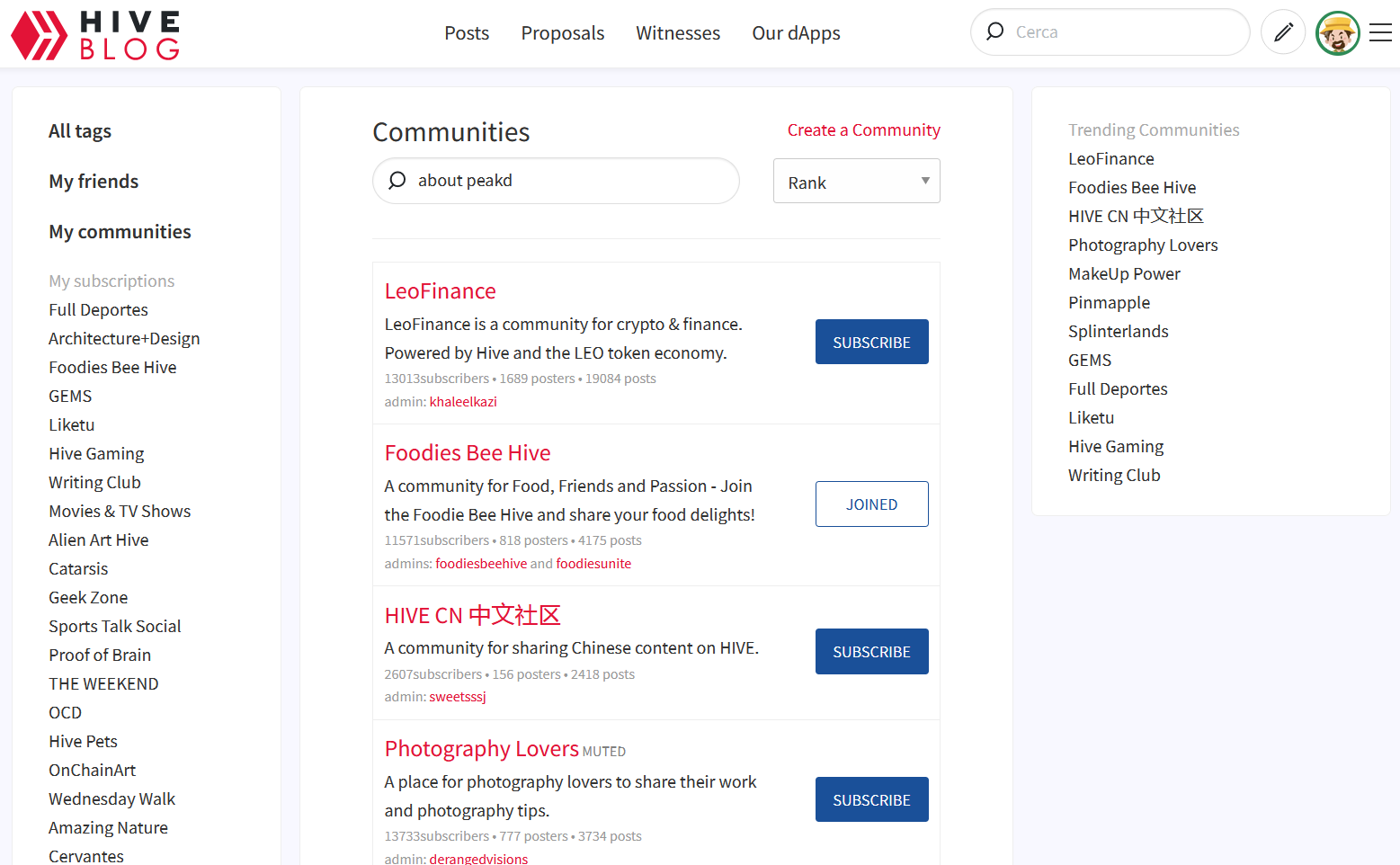The image size is (1400, 865).
Task: Open admin khaleelkazi profile
Action: click(x=463, y=402)
